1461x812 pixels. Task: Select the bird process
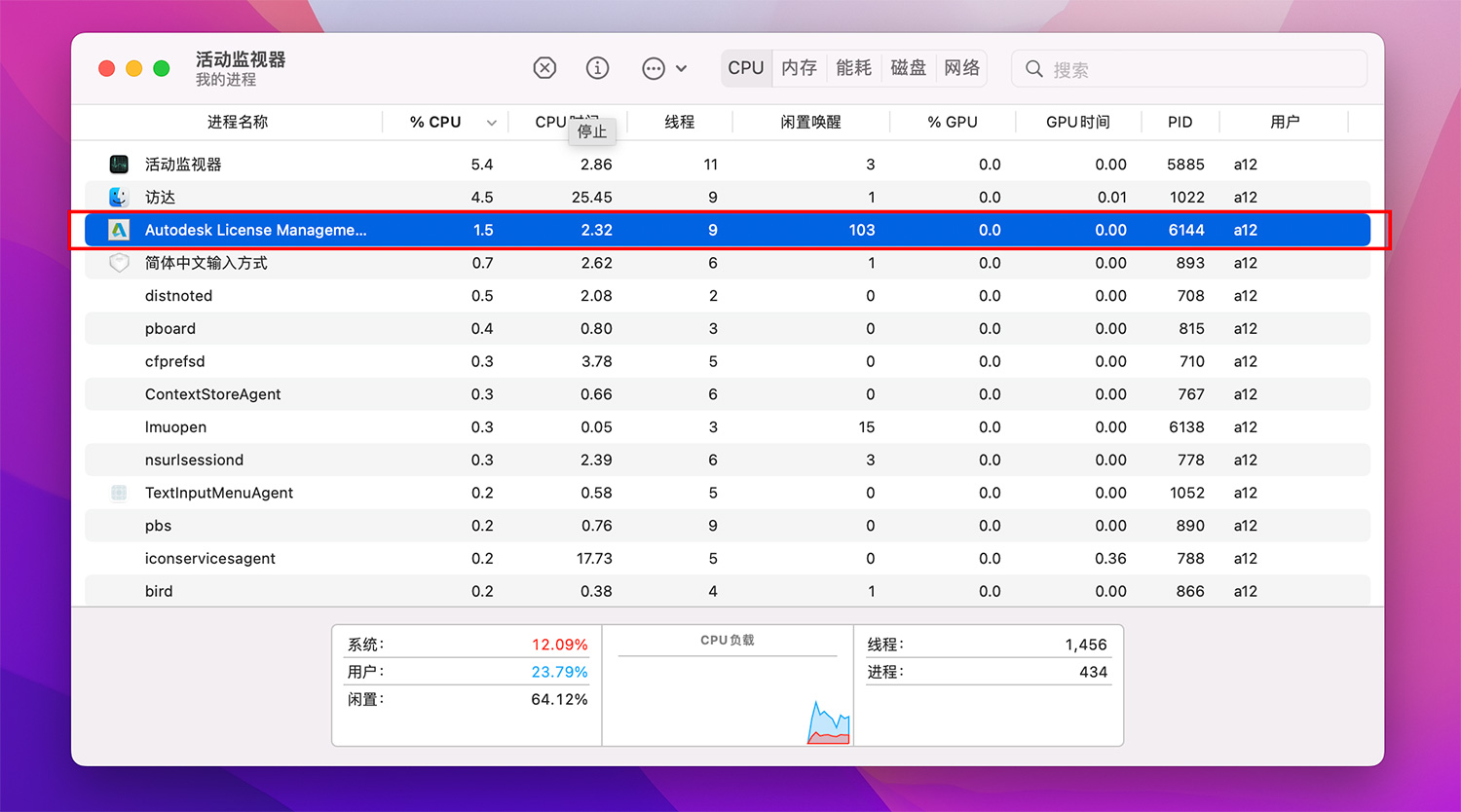728,591
